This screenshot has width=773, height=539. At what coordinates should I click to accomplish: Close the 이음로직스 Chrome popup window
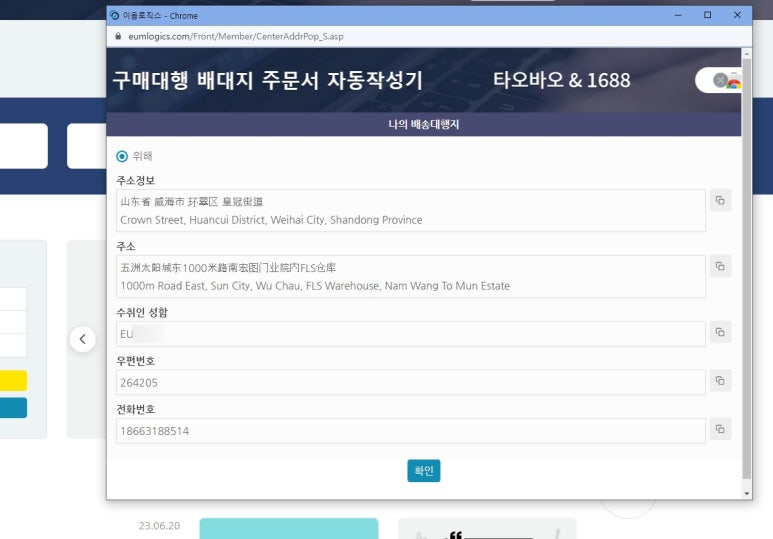[x=737, y=15]
